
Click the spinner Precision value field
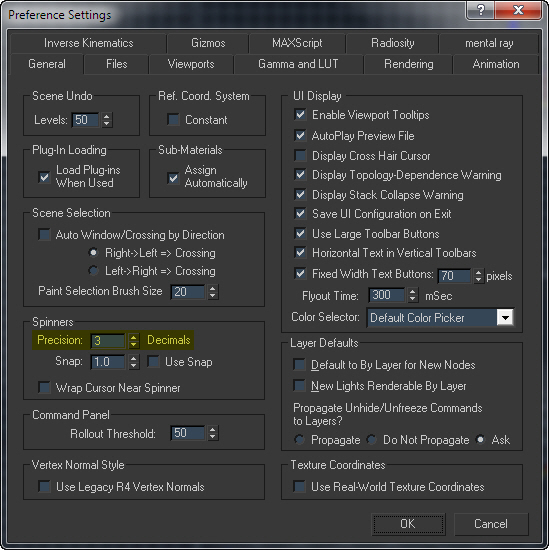coord(108,341)
